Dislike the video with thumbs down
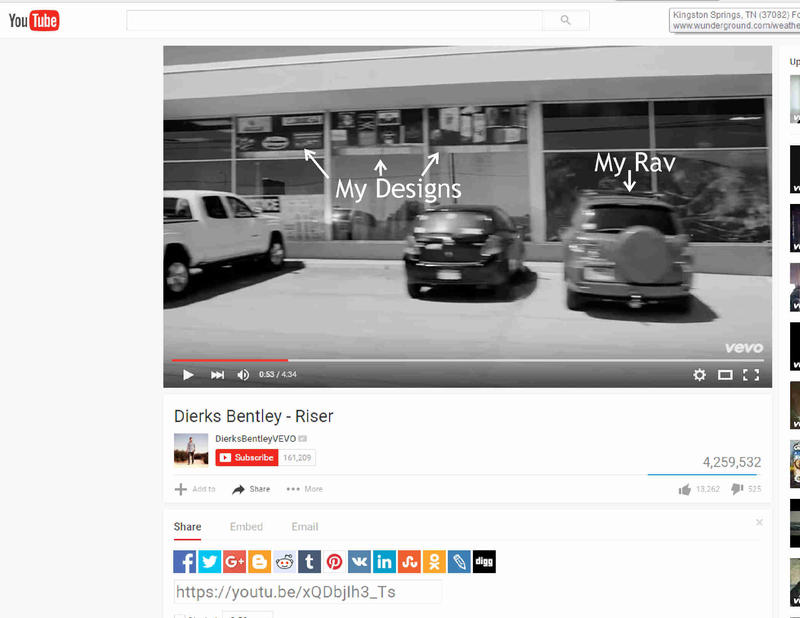This screenshot has height=618, width=800. point(746,489)
